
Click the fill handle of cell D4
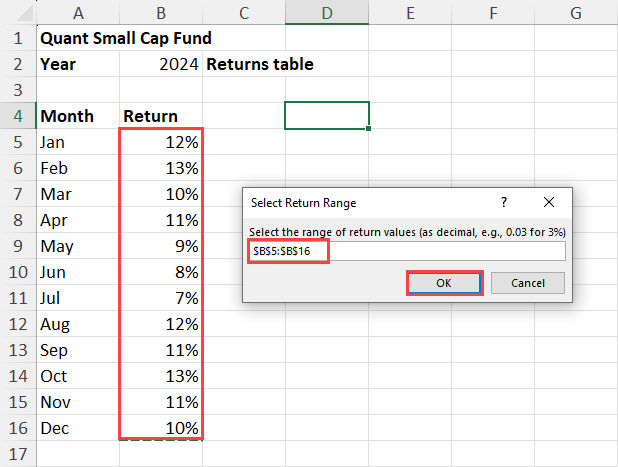[x=368, y=128]
